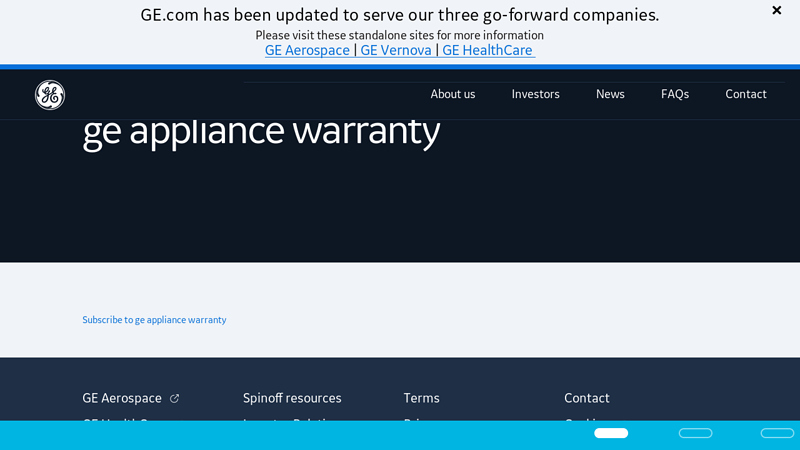The image size is (800, 450).
Task: Go to About us in navigation
Action: click(453, 94)
